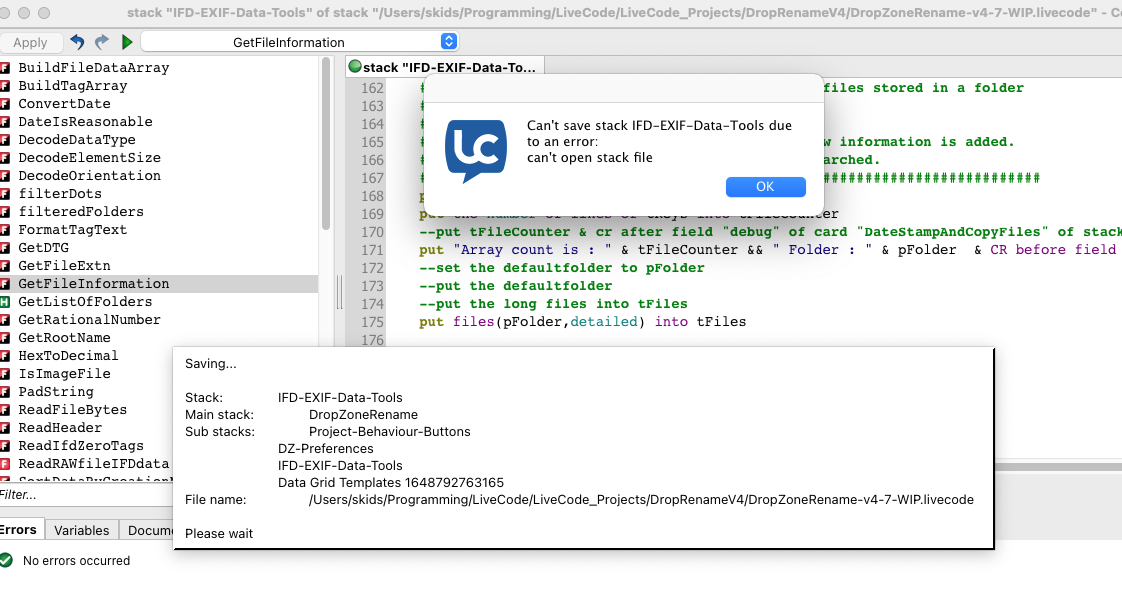Viewport: 1122px width, 607px height.
Task: Dismiss the save error with OK
Action: pyautogui.click(x=765, y=187)
